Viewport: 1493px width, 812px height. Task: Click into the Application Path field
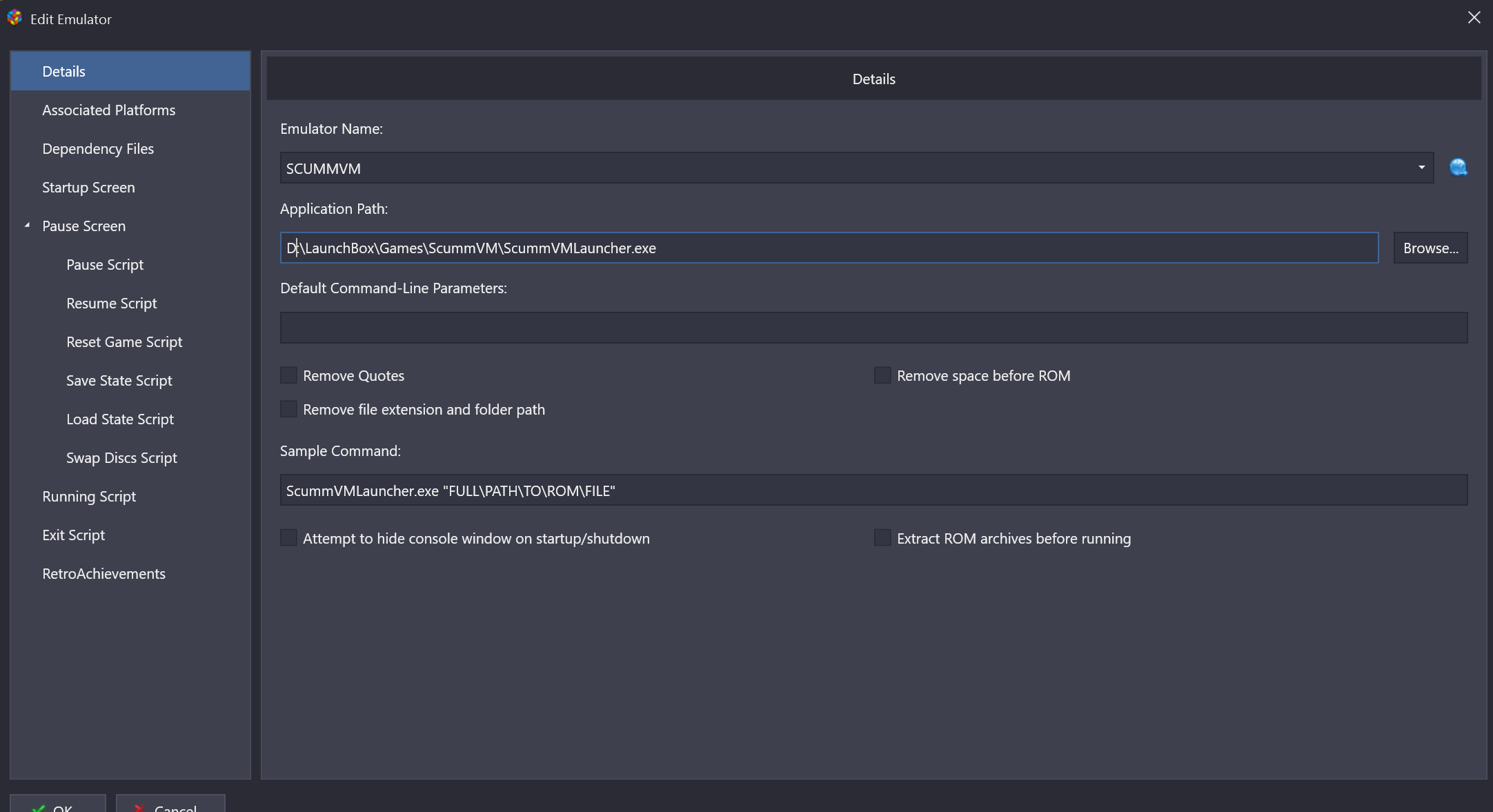point(829,248)
